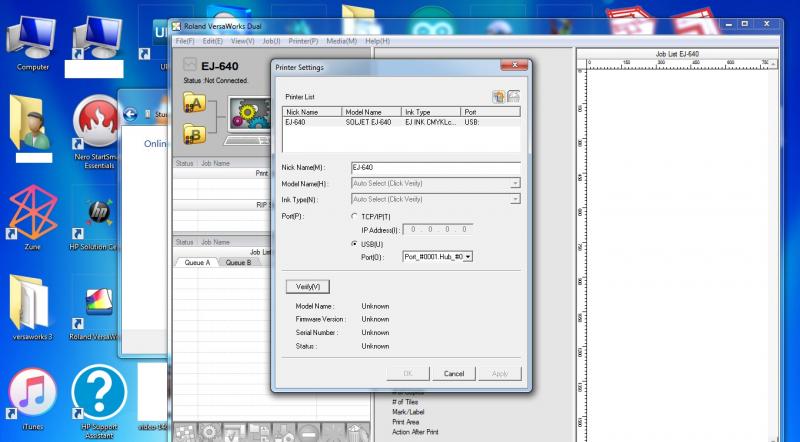Image resolution: width=800 pixels, height=442 pixels.
Task: Open the Media menu
Action: [x=341, y=41]
